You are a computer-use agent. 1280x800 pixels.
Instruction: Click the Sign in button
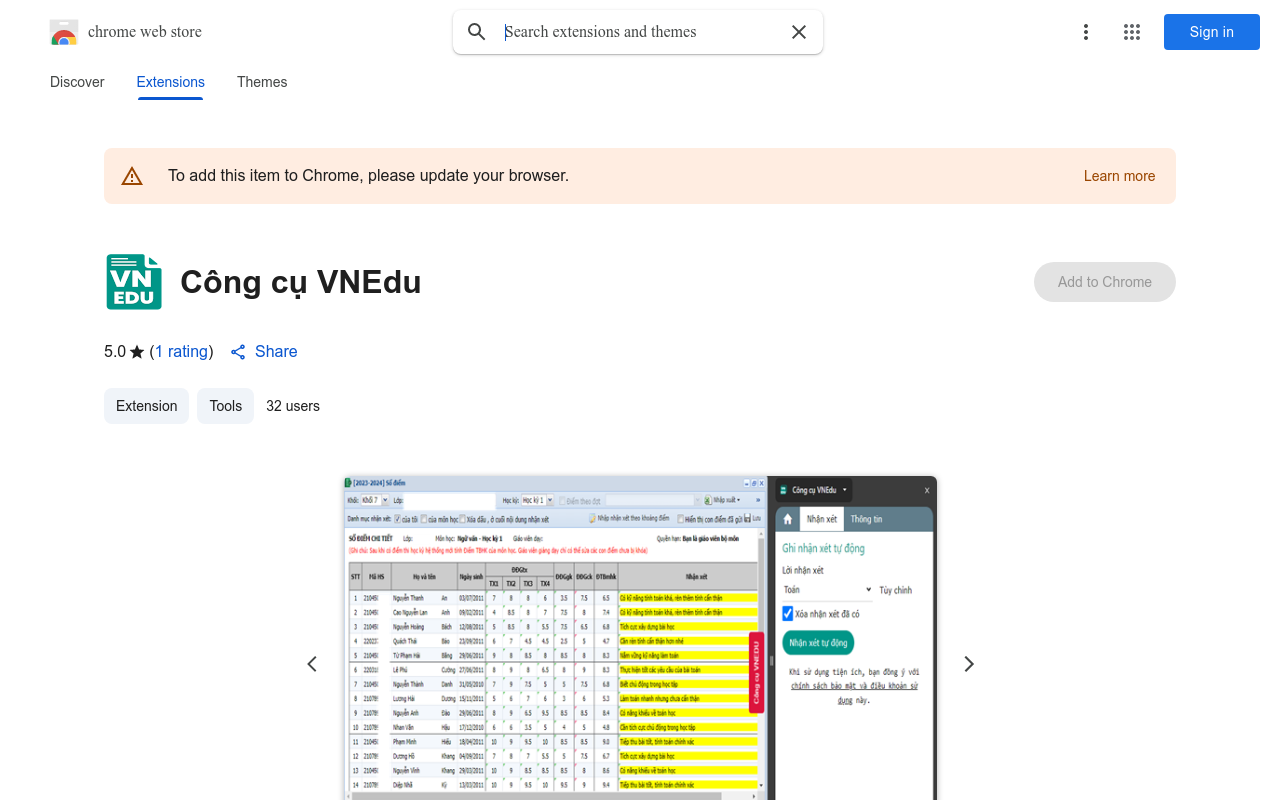[1211, 32]
